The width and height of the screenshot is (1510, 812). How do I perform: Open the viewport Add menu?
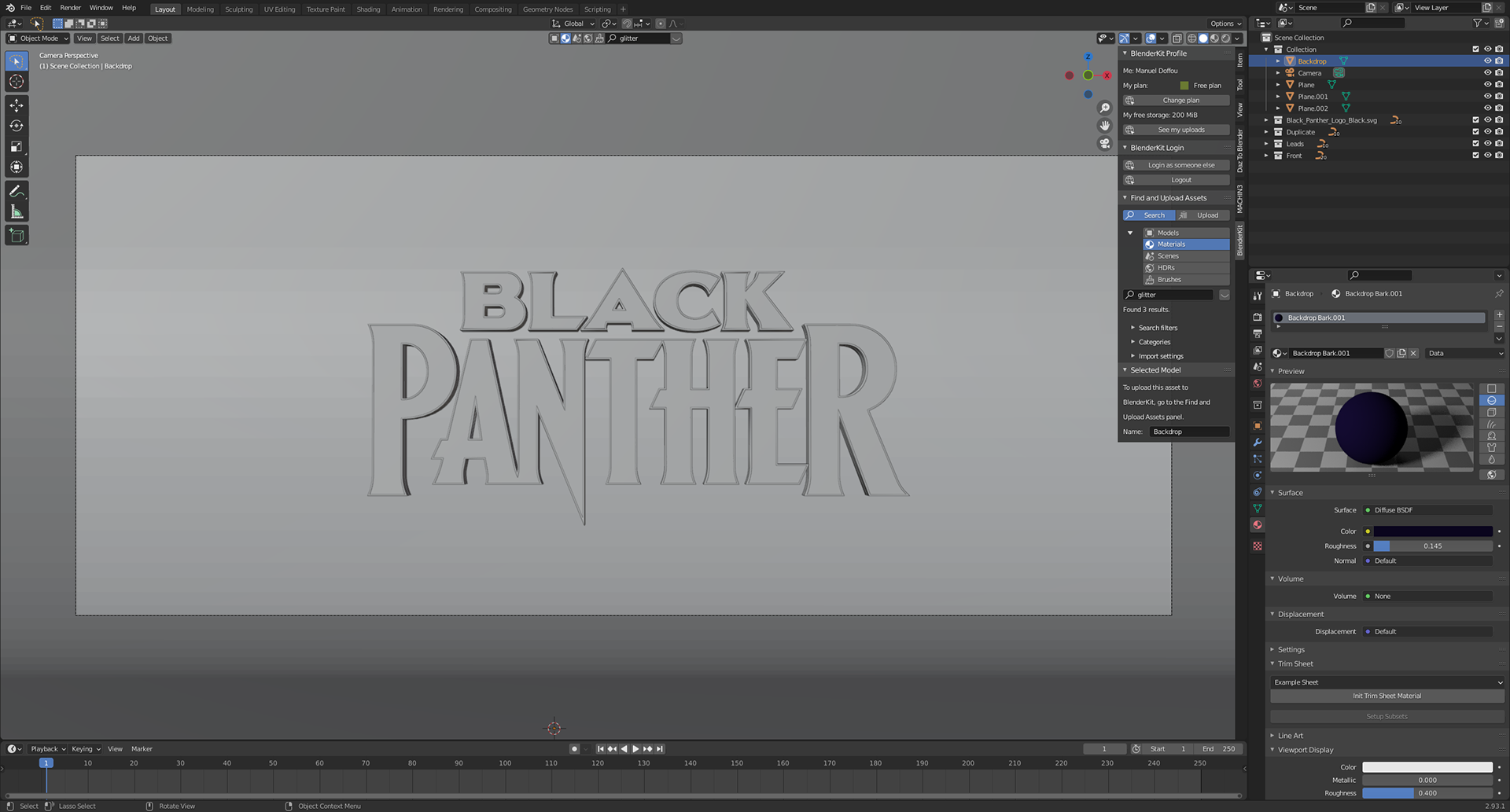coord(134,39)
